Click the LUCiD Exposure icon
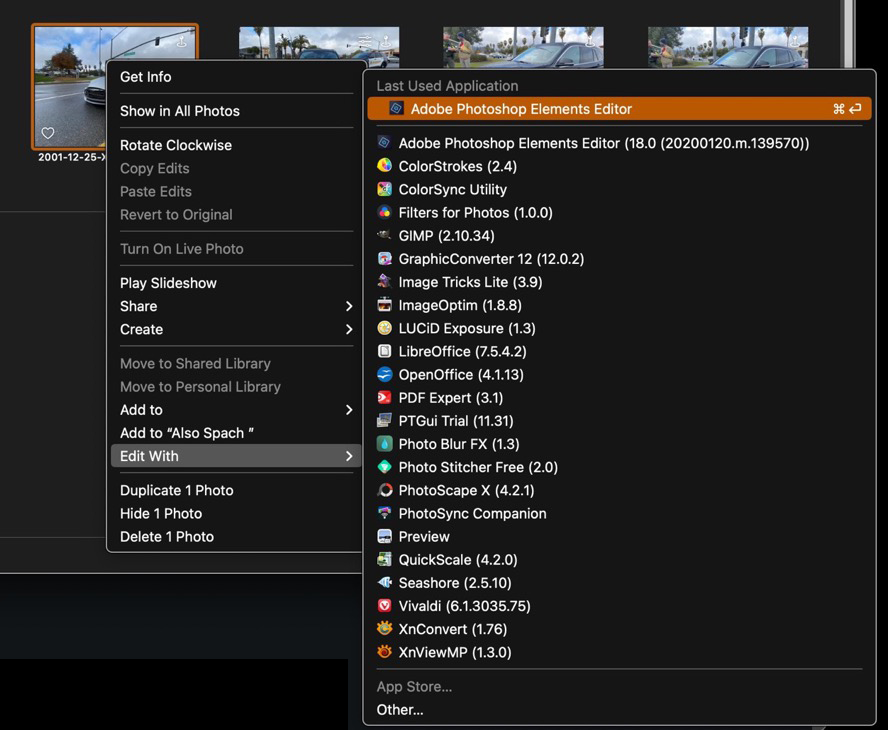This screenshot has width=888, height=730. (x=385, y=328)
